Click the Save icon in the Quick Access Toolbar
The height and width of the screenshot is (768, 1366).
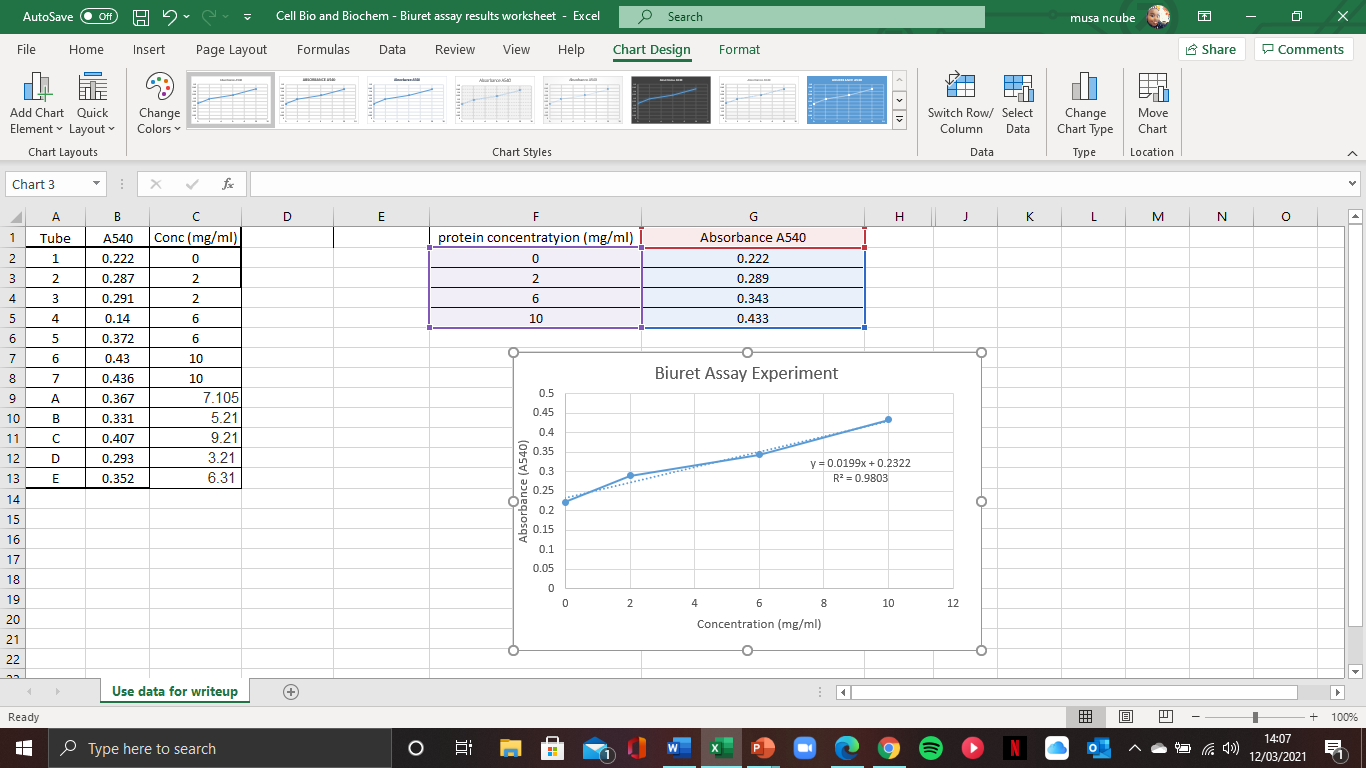[141, 16]
